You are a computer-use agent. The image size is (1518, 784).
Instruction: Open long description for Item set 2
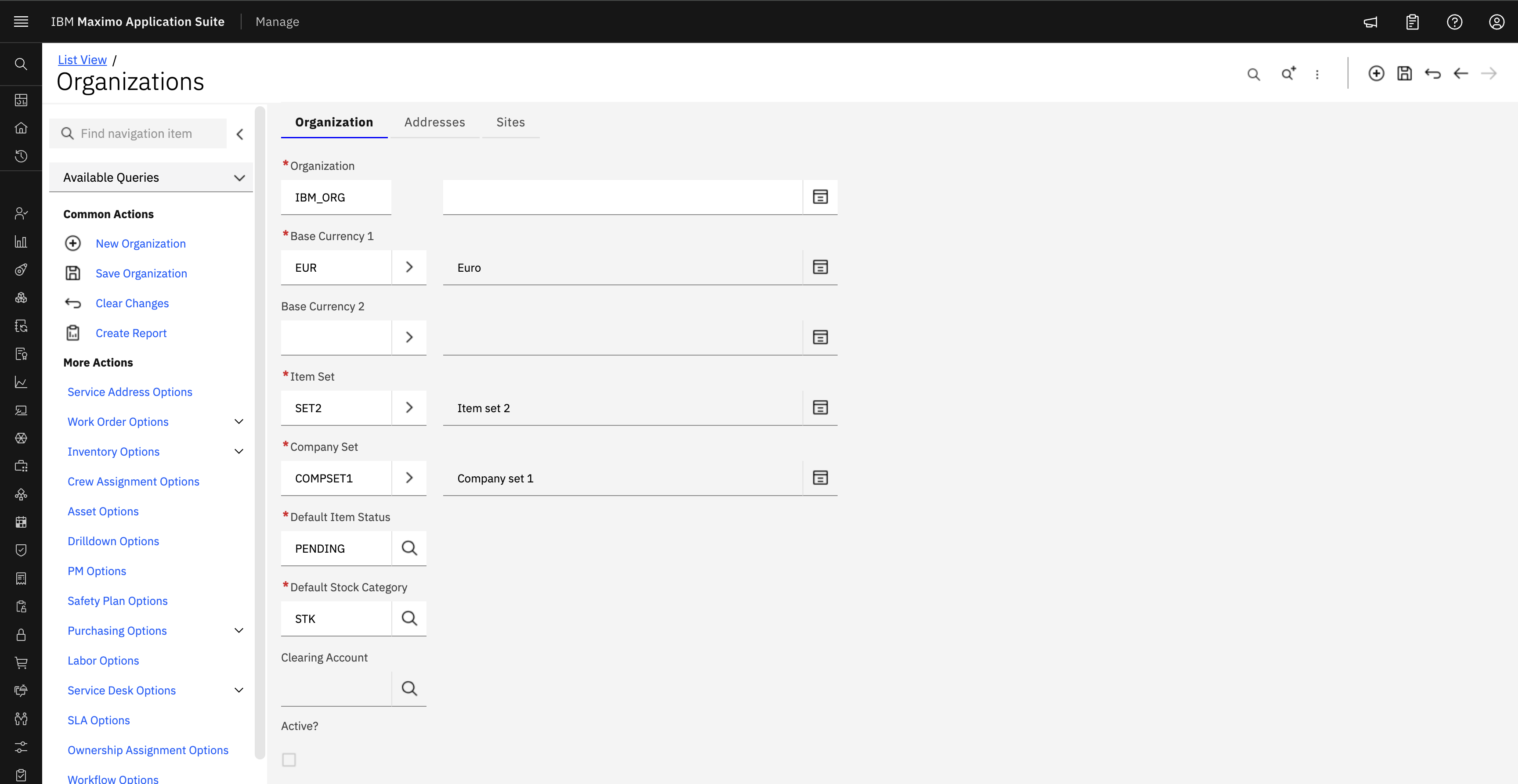click(x=820, y=408)
